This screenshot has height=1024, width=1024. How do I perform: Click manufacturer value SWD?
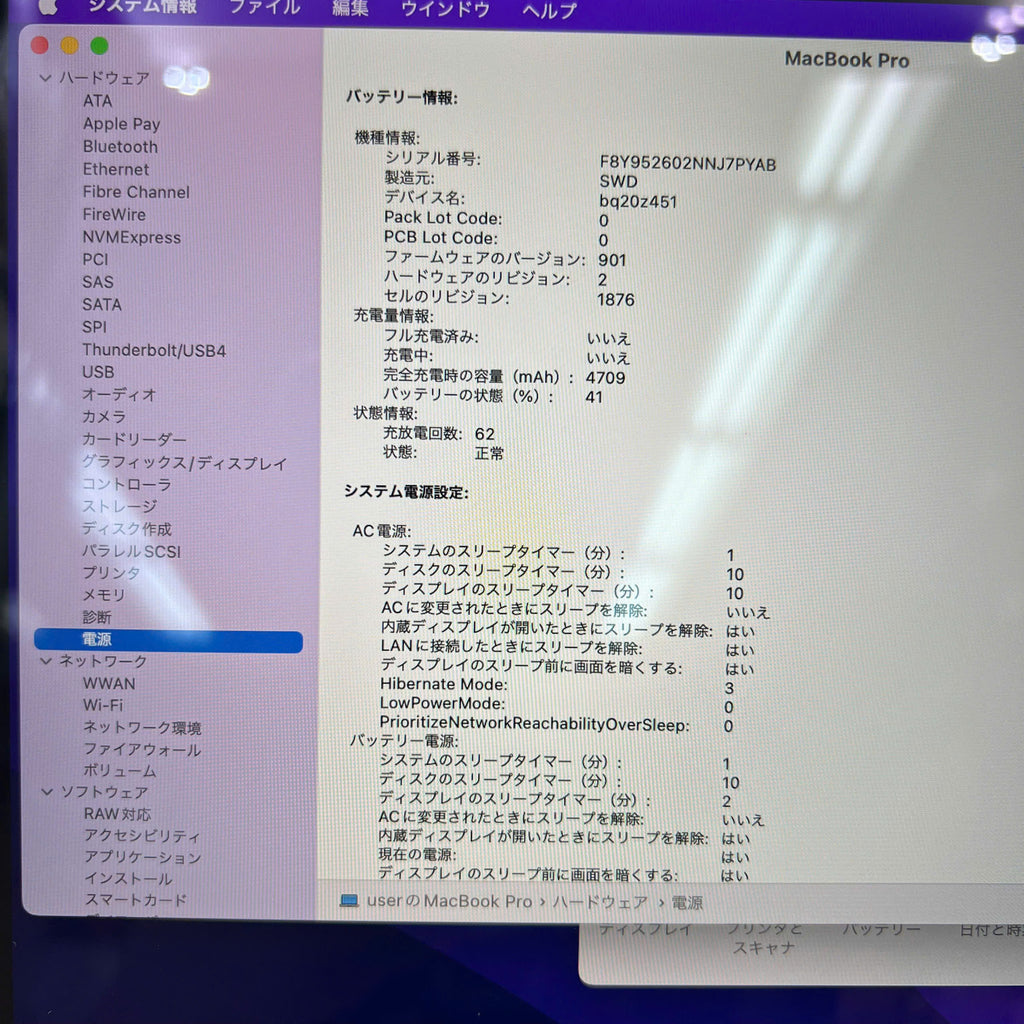click(618, 181)
